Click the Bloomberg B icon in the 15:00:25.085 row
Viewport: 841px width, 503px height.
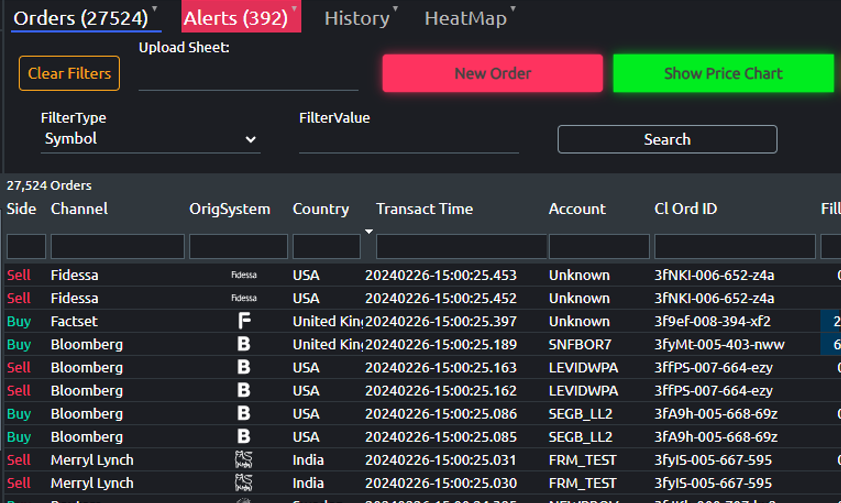pos(244,436)
